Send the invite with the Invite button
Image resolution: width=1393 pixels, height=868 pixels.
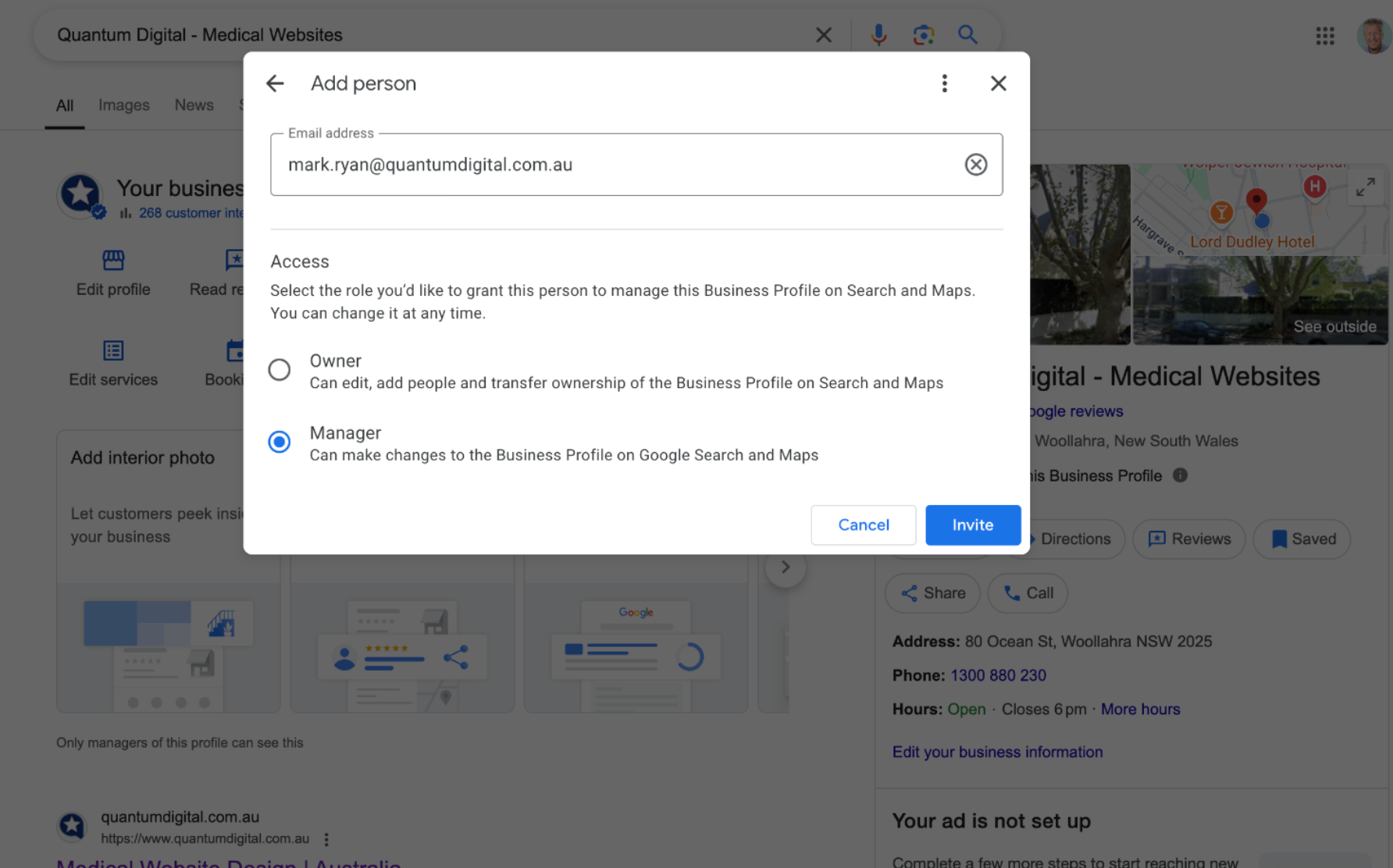[x=972, y=525]
